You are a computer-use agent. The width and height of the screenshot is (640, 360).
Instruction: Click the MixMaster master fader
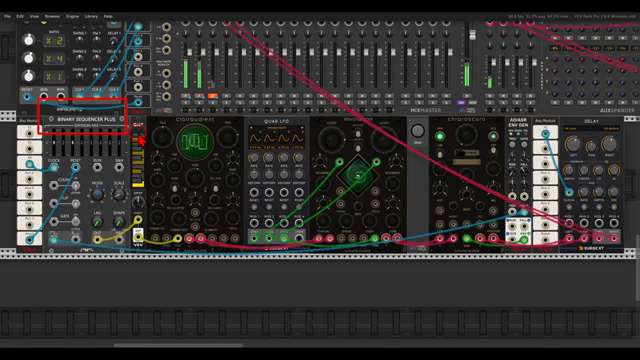click(472, 35)
